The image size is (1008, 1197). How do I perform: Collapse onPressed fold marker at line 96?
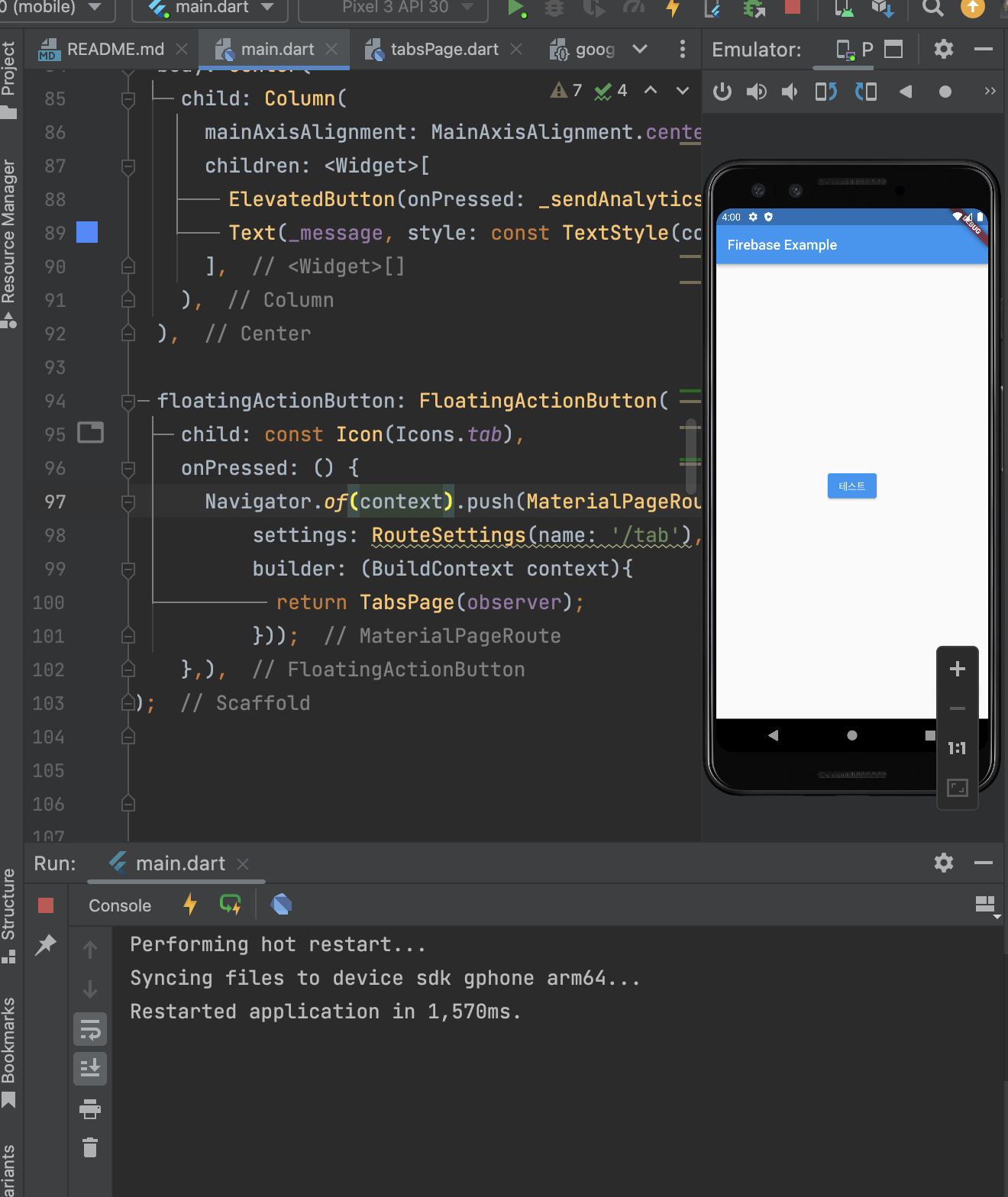click(x=128, y=469)
